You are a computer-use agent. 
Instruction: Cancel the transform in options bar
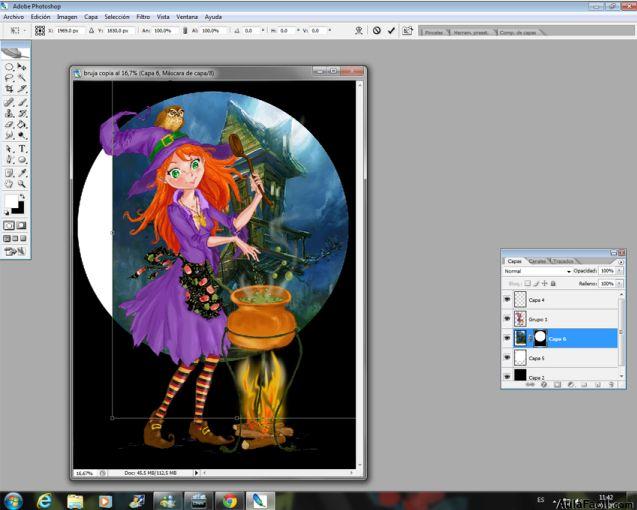tap(377, 30)
